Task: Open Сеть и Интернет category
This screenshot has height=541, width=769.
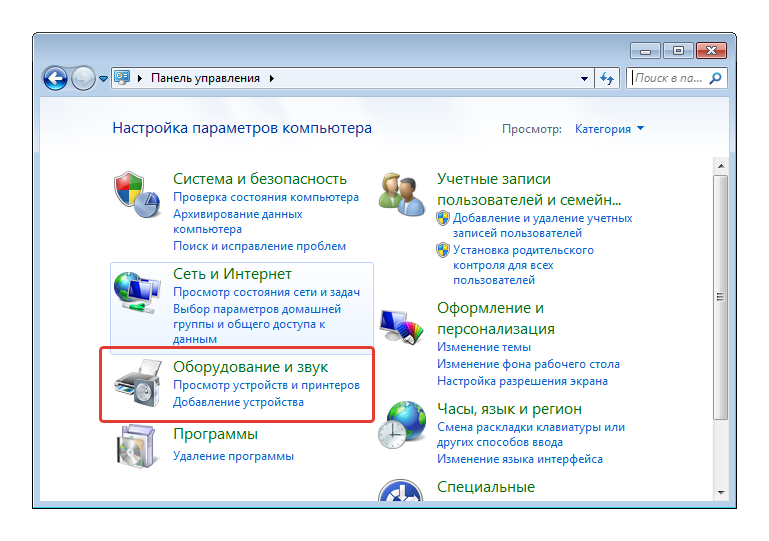Action: coord(232,274)
